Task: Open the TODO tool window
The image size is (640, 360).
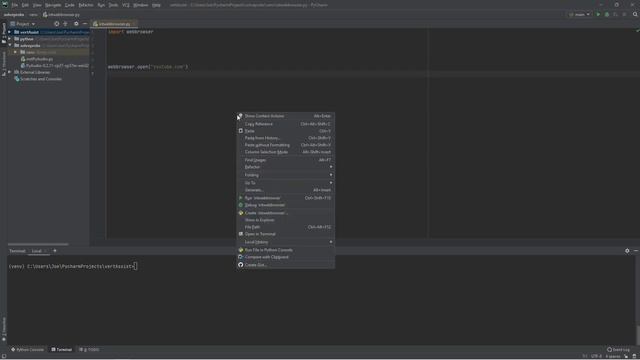Action: pyautogui.click(x=89, y=349)
